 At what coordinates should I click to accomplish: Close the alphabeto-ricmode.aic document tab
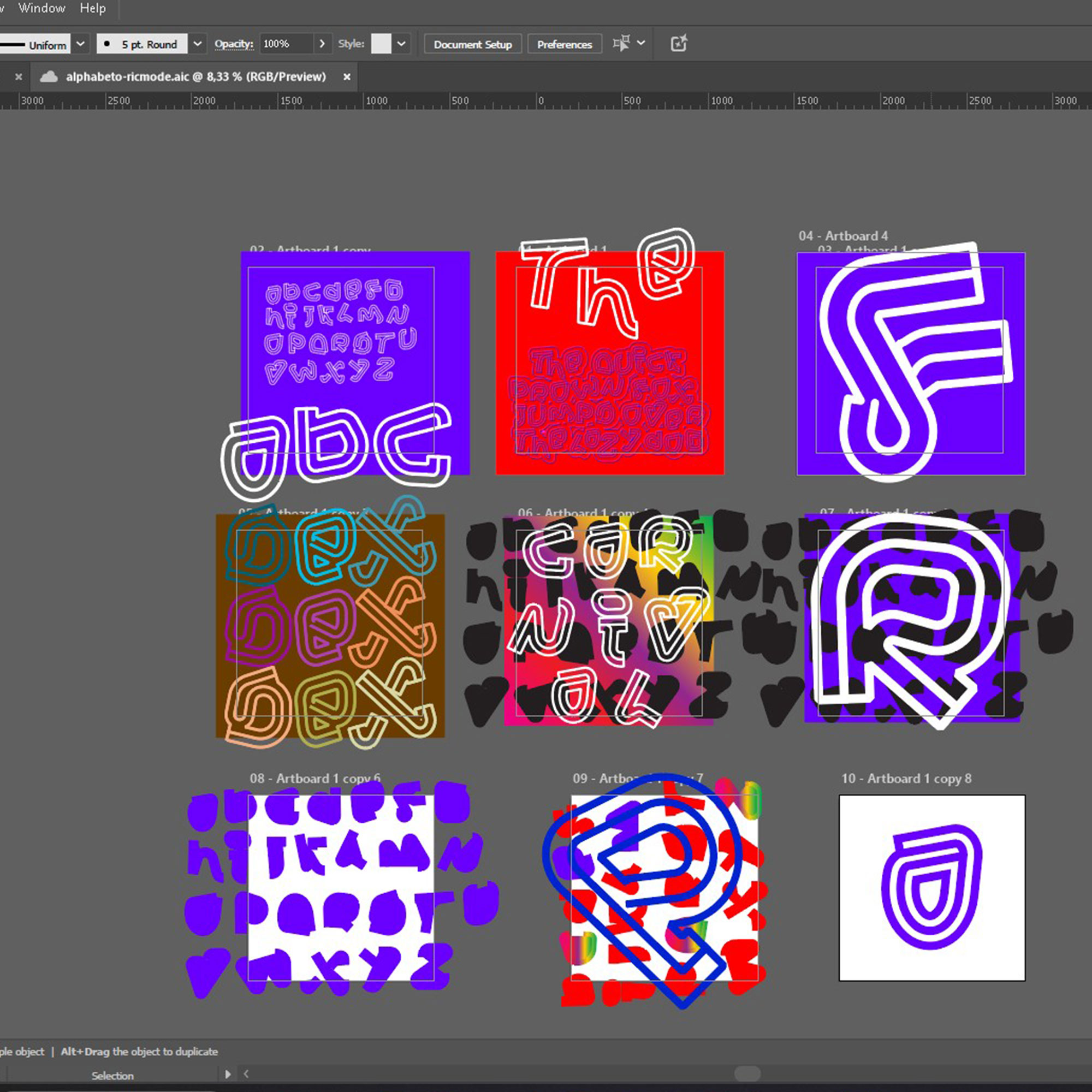pos(347,77)
